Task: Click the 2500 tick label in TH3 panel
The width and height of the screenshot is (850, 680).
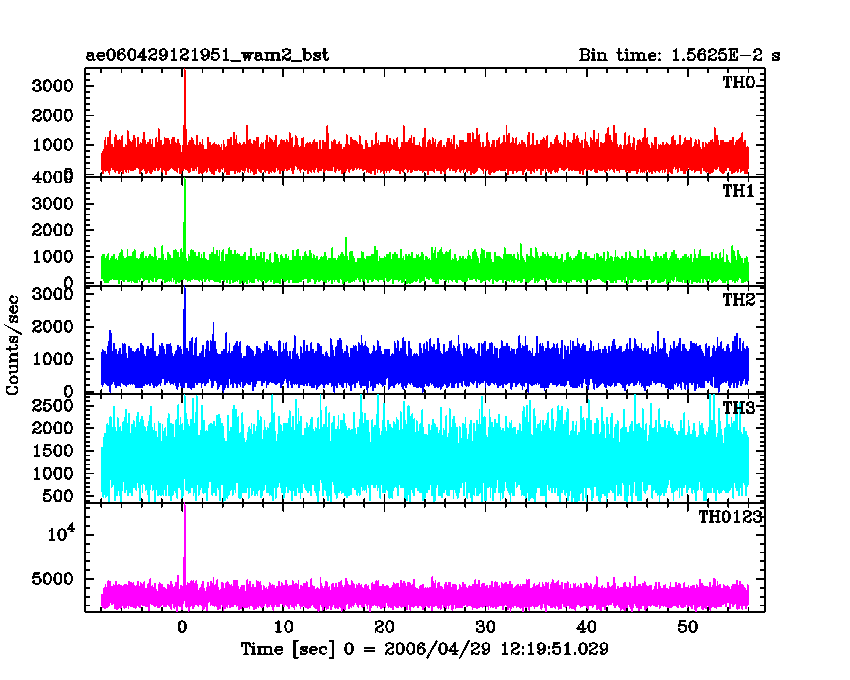Action: click(x=53, y=406)
